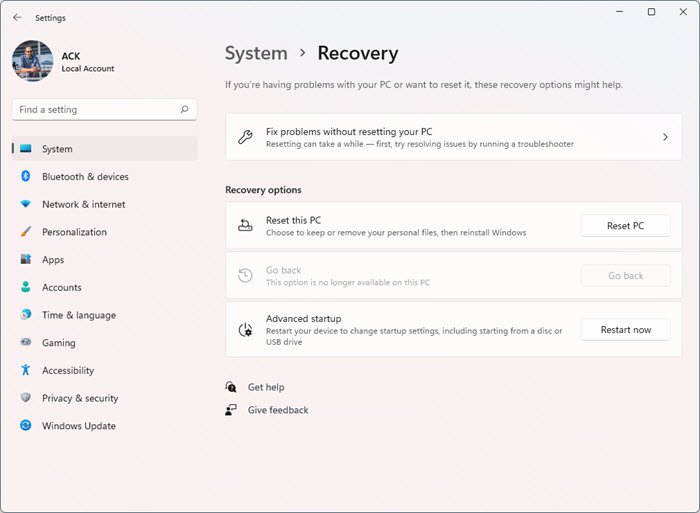Click the Restart now button
The image size is (700, 513).
pyautogui.click(x=625, y=330)
